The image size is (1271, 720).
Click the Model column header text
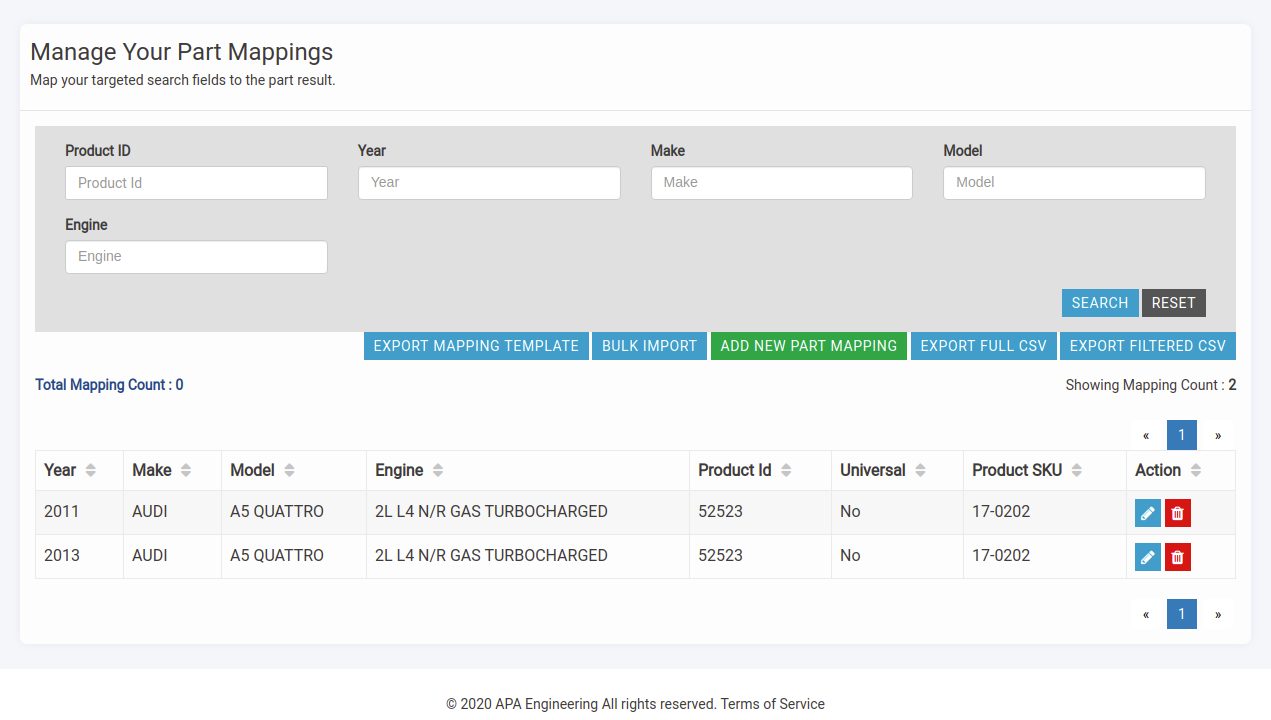(252, 470)
